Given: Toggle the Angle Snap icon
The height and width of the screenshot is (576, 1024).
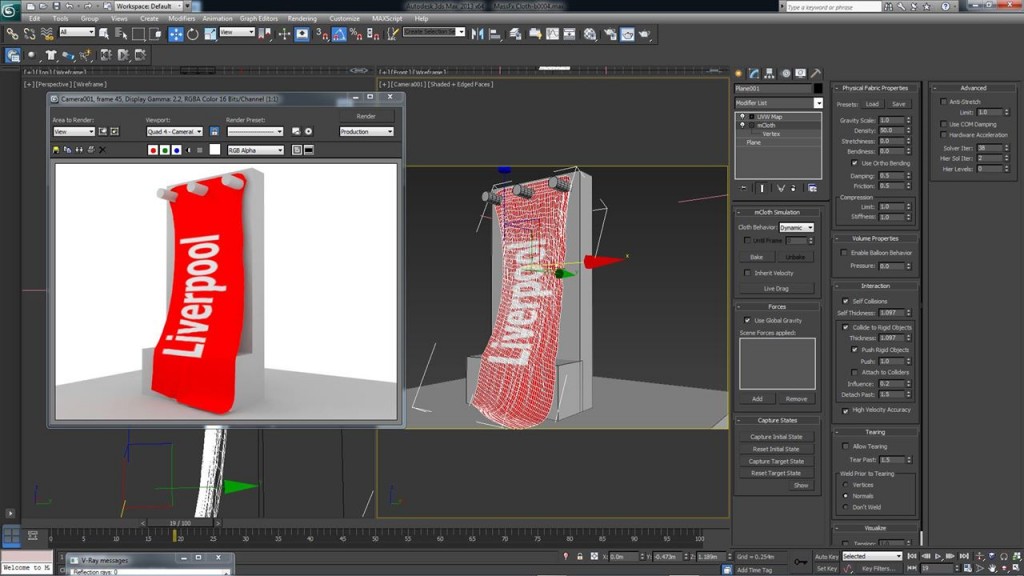Looking at the screenshot, I should point(339,34).
